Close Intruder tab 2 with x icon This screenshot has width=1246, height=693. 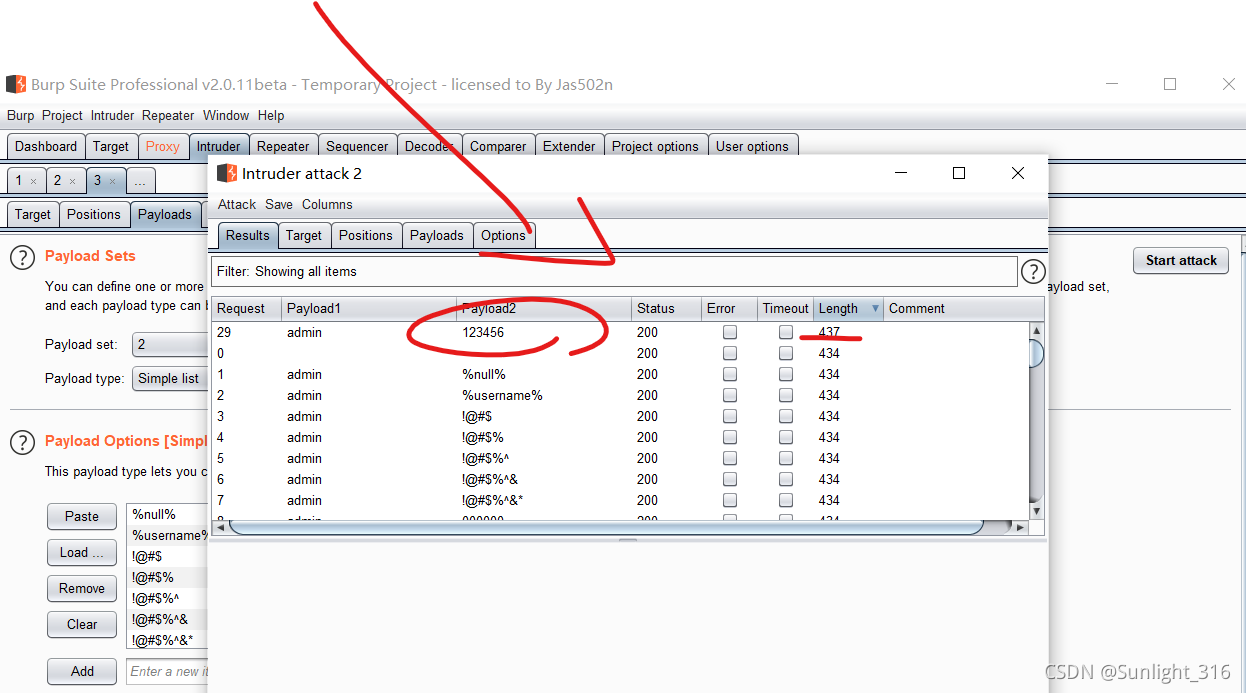pyautogui.click(x=72, y=181)
